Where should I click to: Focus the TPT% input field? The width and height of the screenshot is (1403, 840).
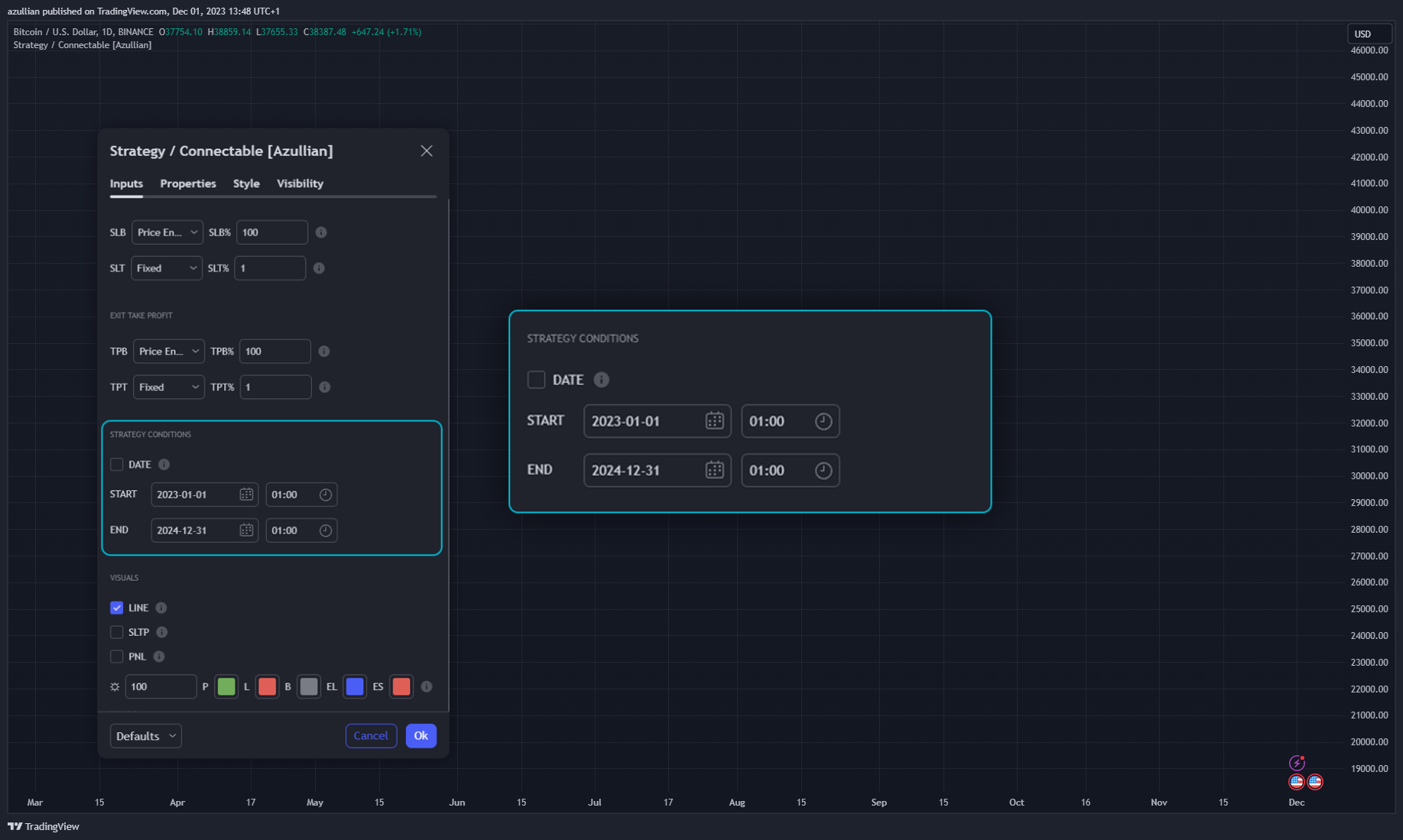[x=276, y=388]
